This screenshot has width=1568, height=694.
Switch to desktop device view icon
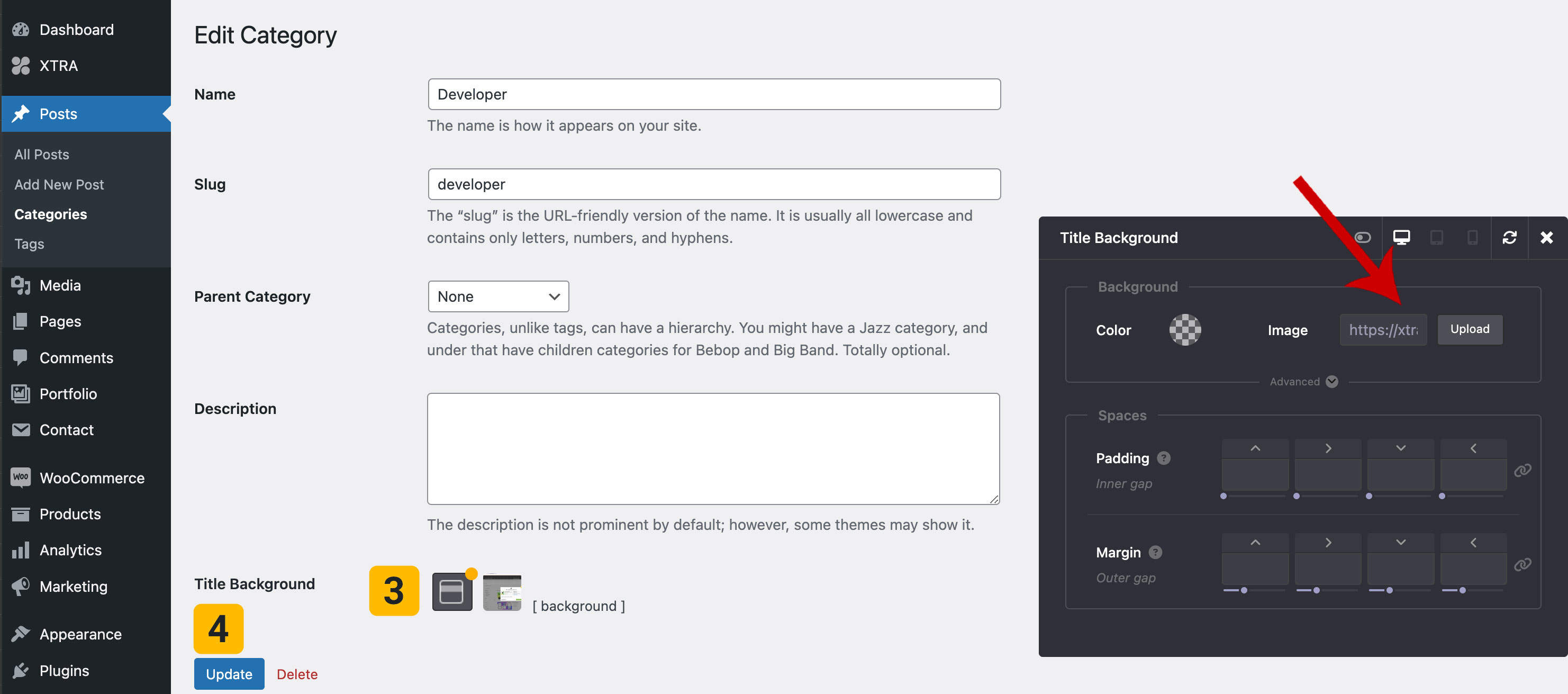1401,237
